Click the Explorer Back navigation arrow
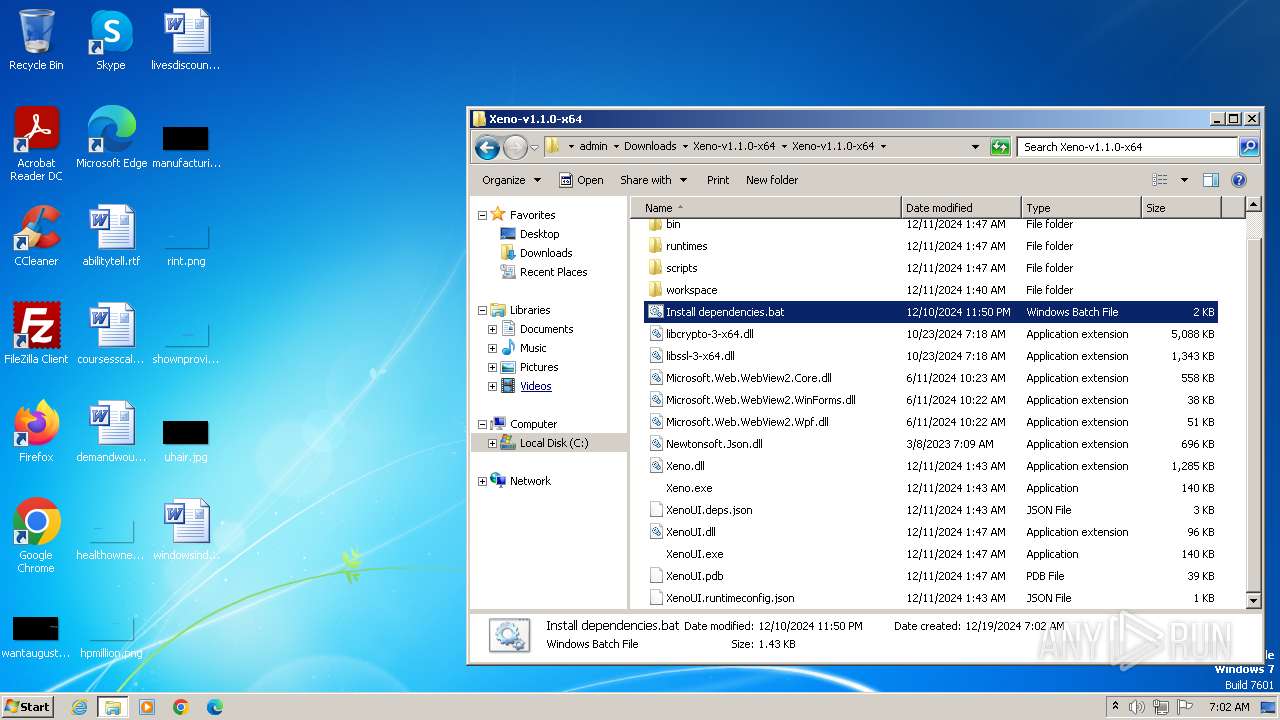1280x720 pixels. point(487,148)
